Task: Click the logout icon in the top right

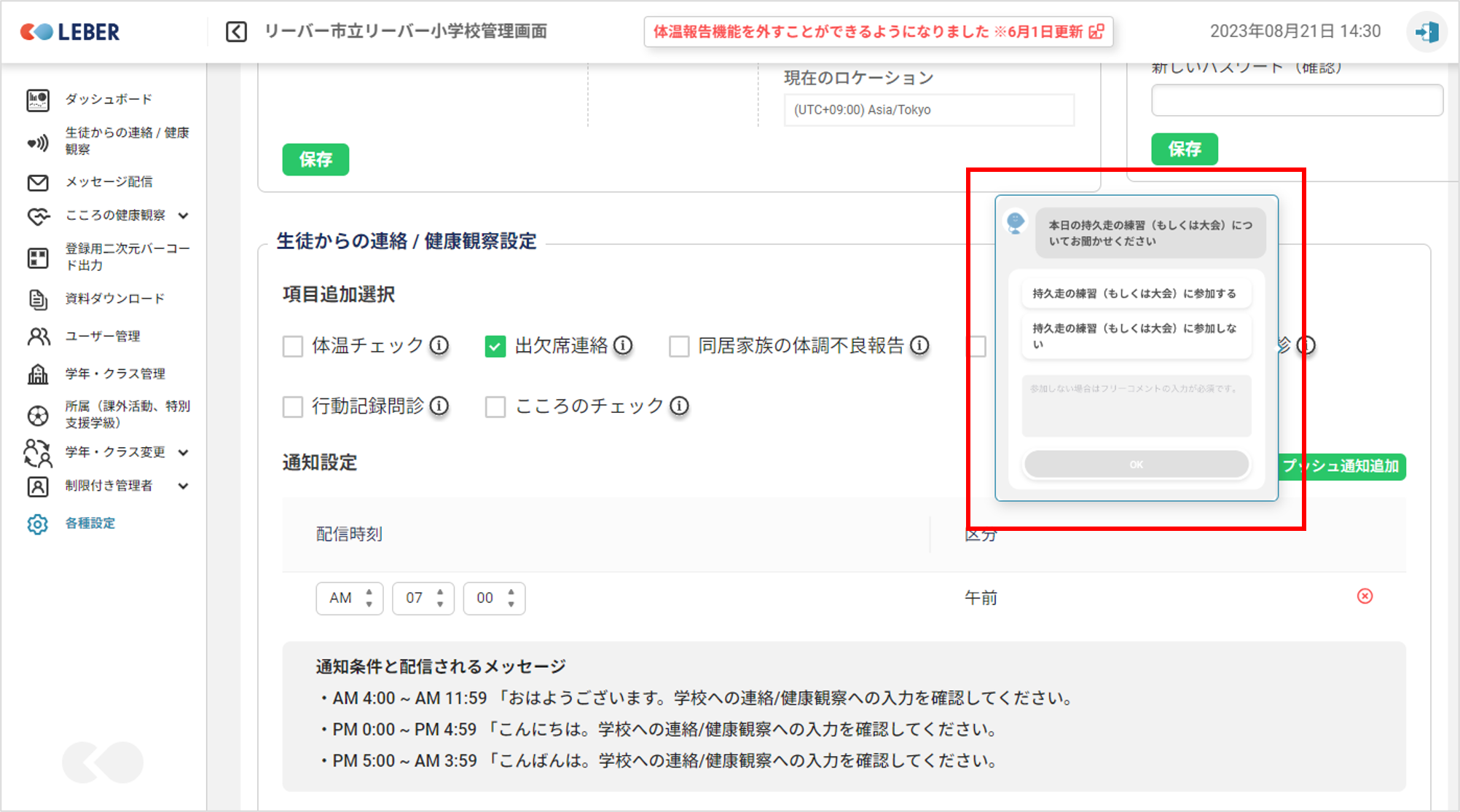Action: click(1426, 32)
